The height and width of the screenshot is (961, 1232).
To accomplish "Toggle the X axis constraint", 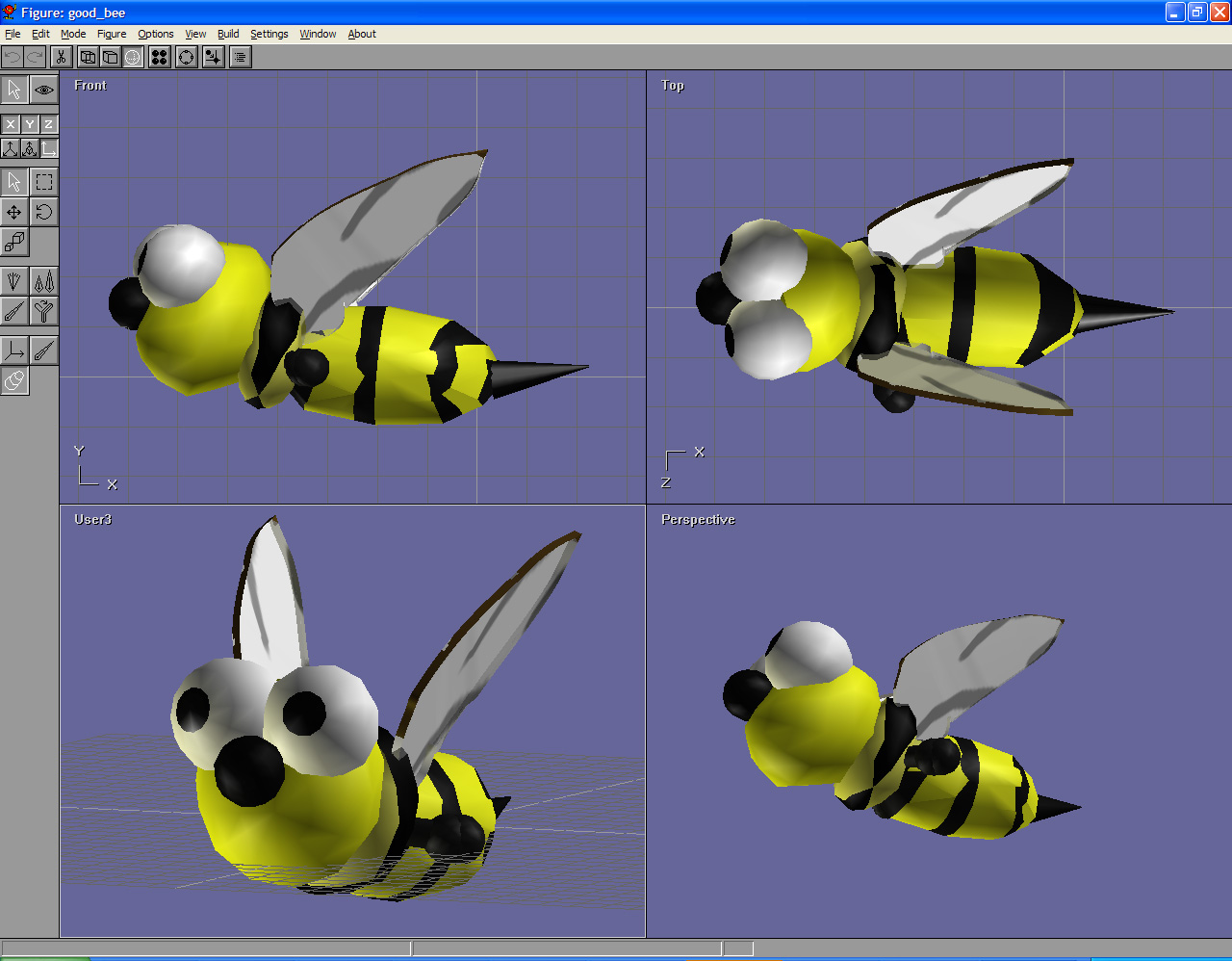I will pos(11,124).
